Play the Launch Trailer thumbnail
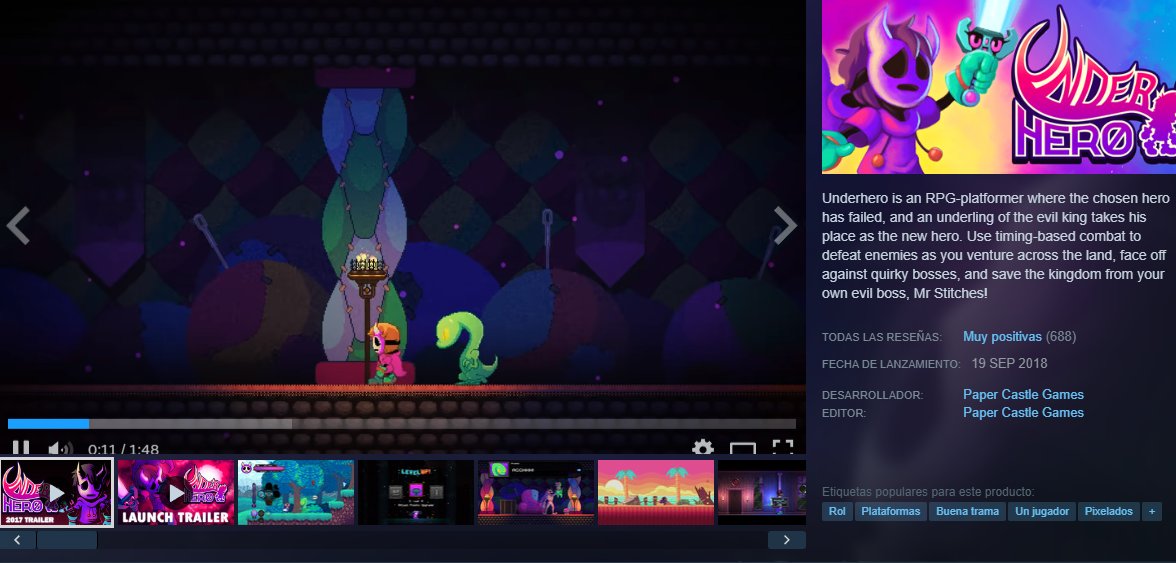 [x=176, y=493]
